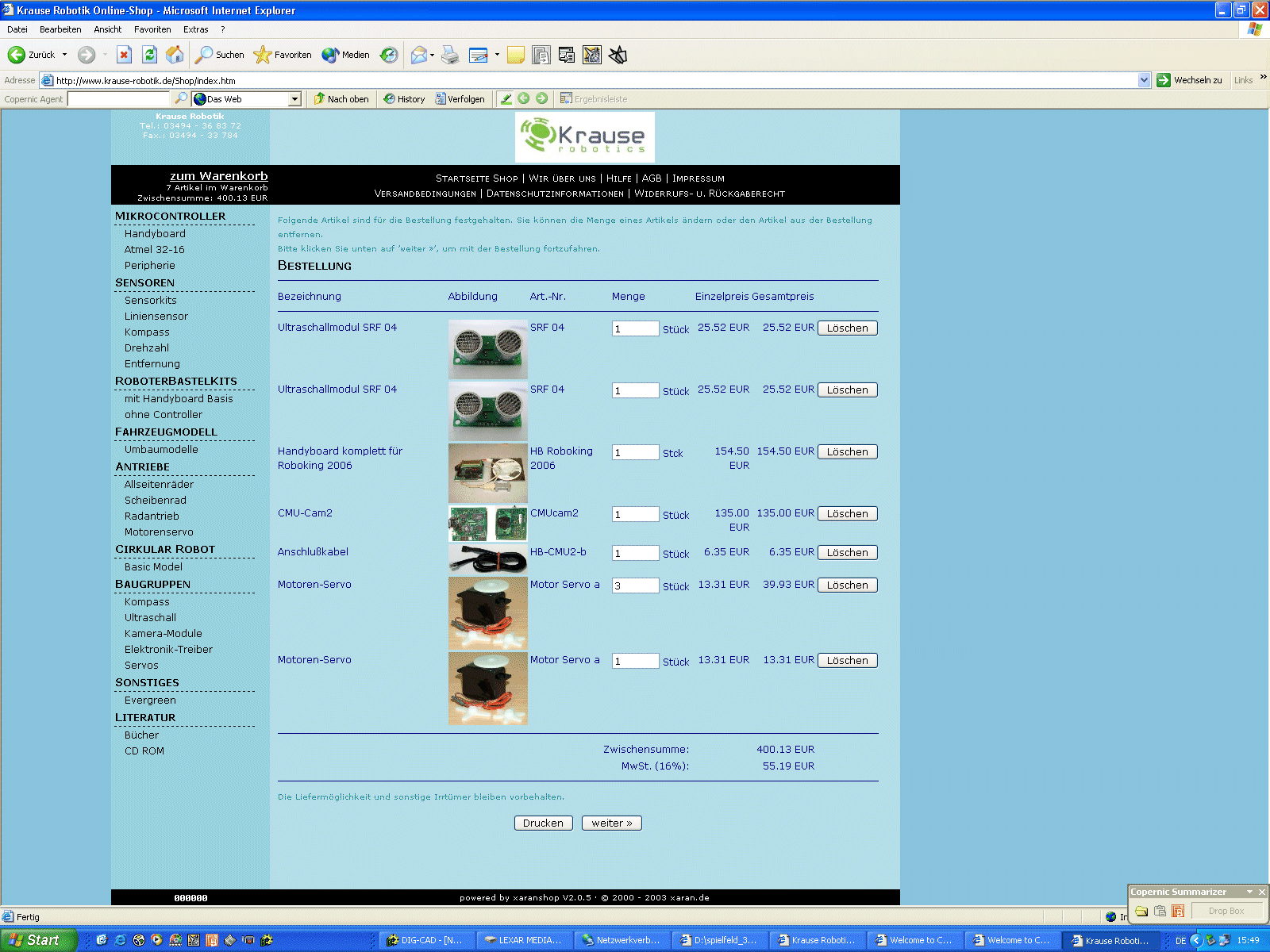Screen dimensions: 1270x952
Task: Click the weiter » button
Action: (612, 823)
